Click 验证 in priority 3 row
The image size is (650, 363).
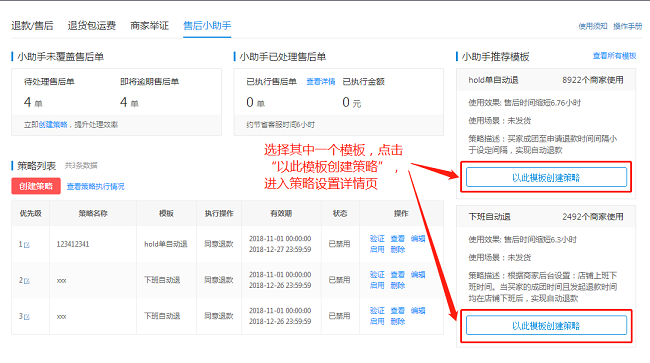tap(377, 311)
